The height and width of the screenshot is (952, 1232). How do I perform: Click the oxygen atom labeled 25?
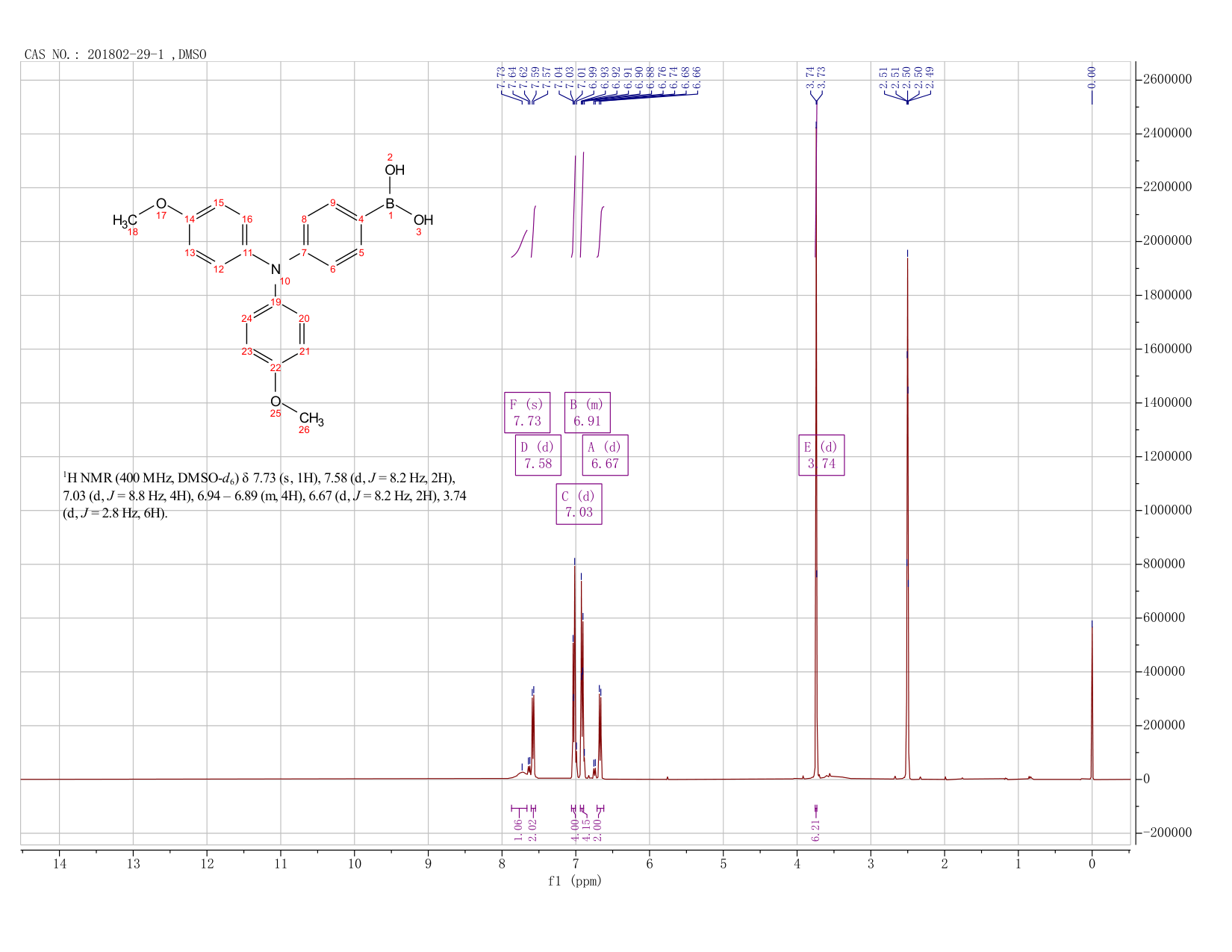click(276, 402)
